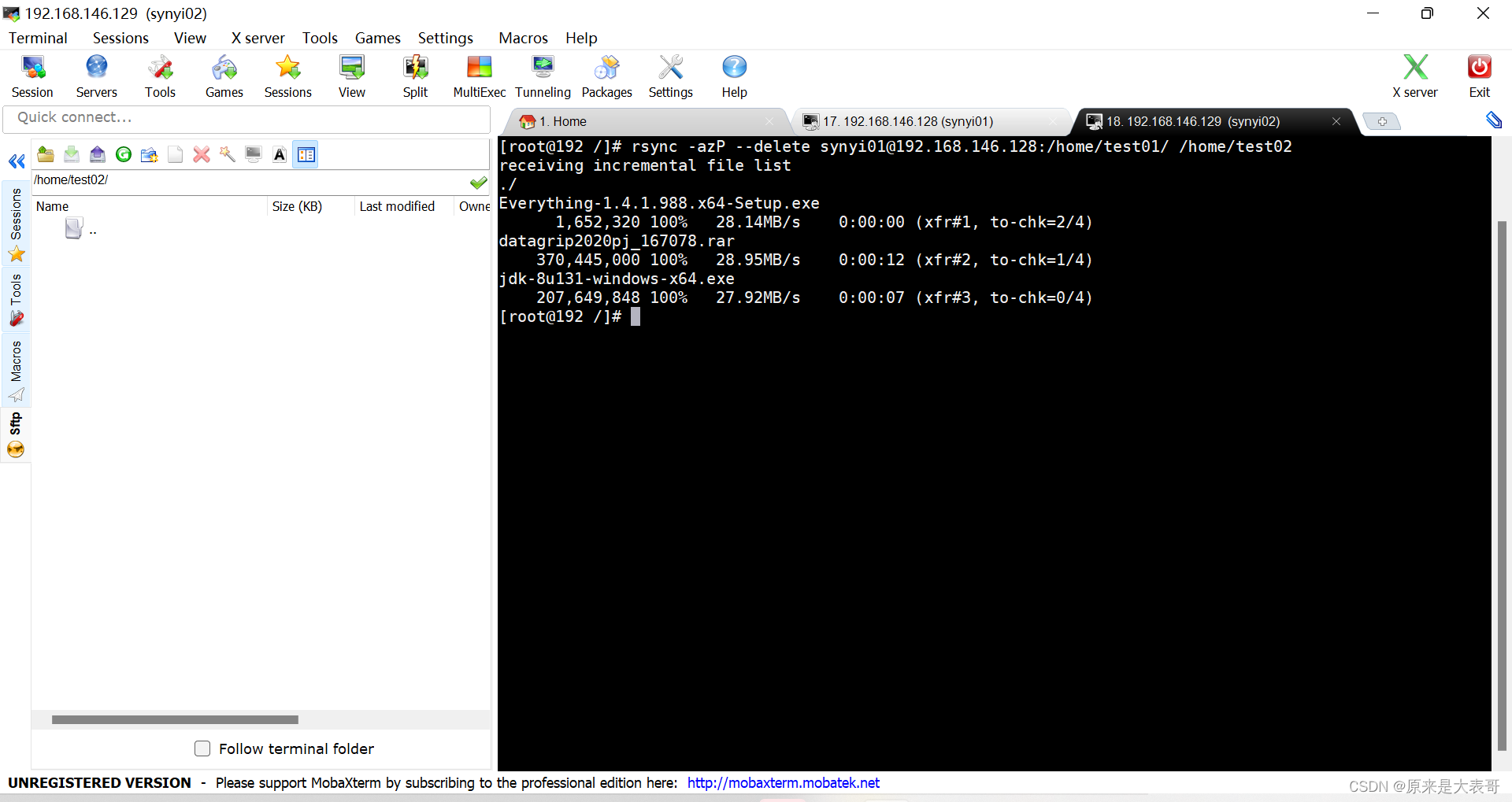Click the terminal vertical scrollbar
This screenshot has height=802, width=1512.
1502,485
